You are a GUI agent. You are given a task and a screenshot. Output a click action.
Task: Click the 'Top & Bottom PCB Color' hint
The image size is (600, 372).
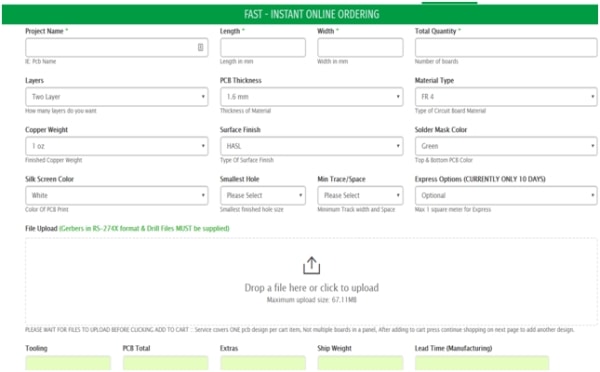[x=444, y=160]
